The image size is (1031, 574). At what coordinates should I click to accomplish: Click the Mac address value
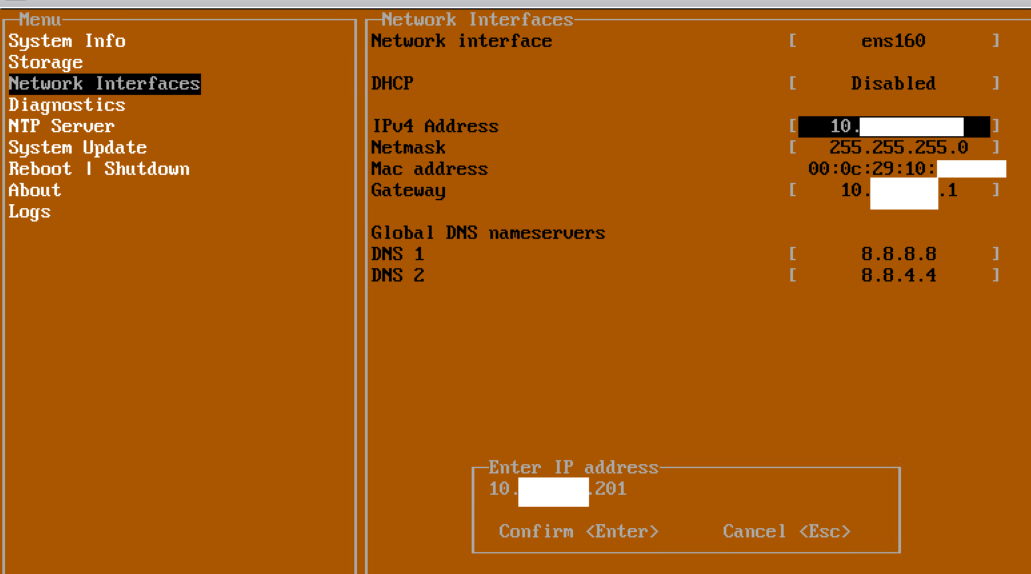(905, 169)
